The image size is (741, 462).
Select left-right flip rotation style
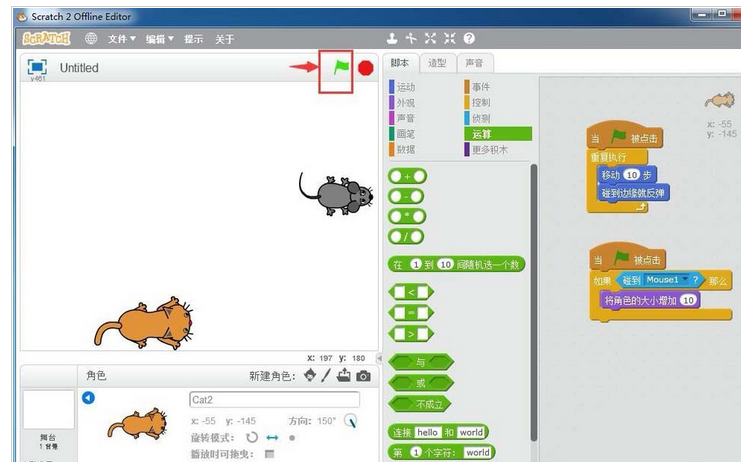[272, 438]
